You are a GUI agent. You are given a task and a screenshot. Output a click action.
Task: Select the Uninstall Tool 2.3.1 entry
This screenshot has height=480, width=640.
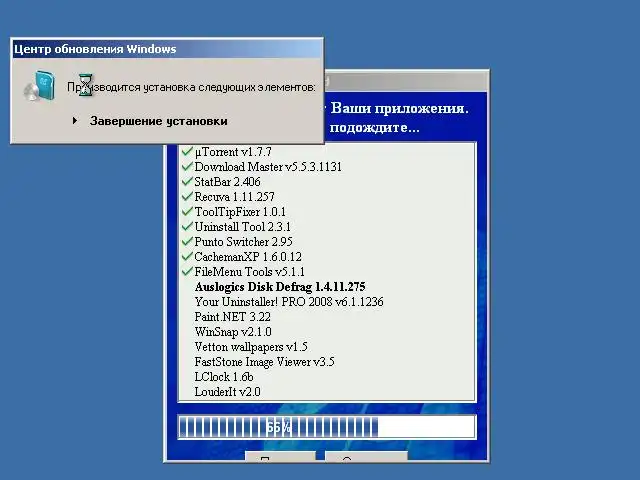point(242,227)
